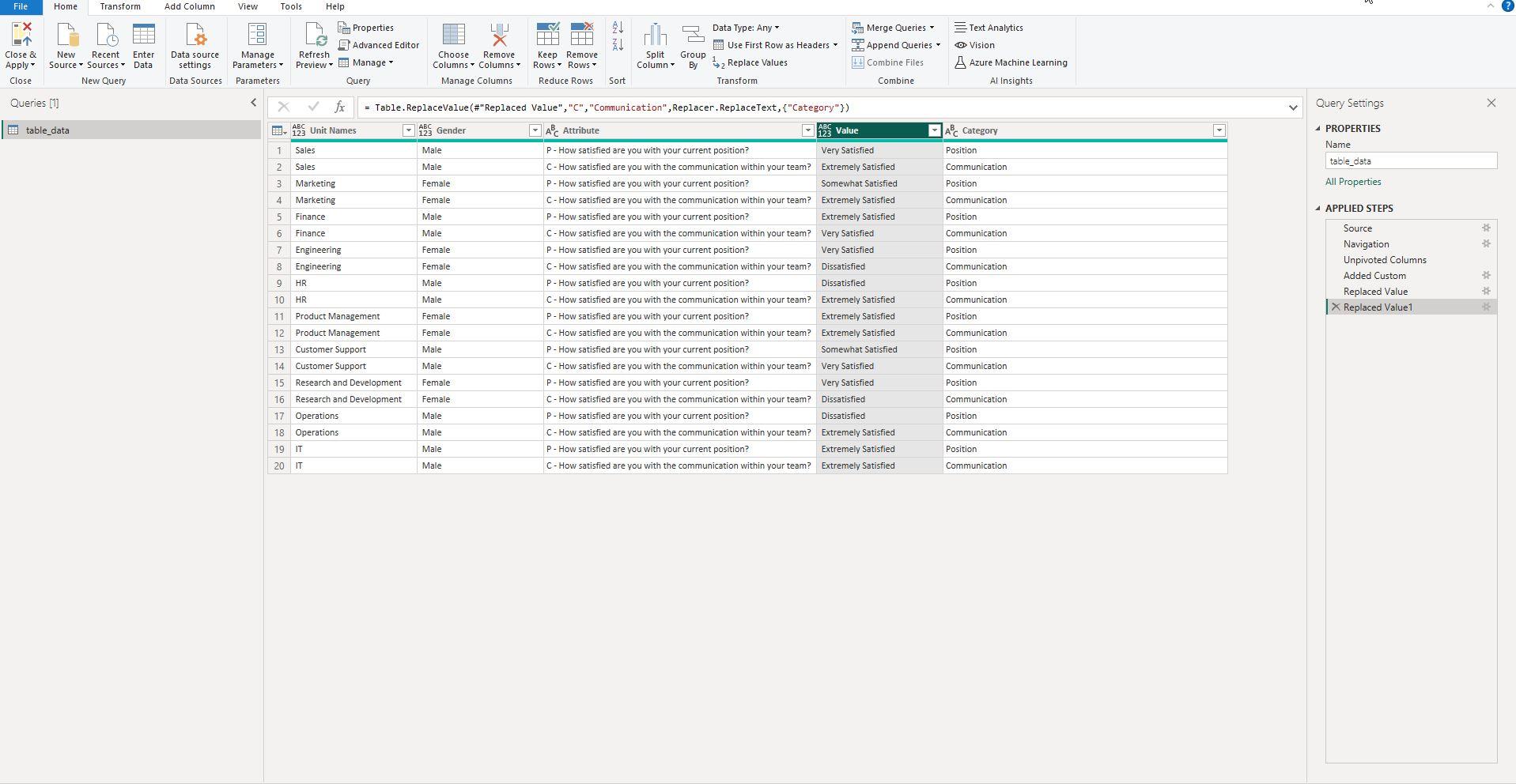1516x784 pixels.
Task: Click the Enter Data icon
Action: click(x=143, y=36)
